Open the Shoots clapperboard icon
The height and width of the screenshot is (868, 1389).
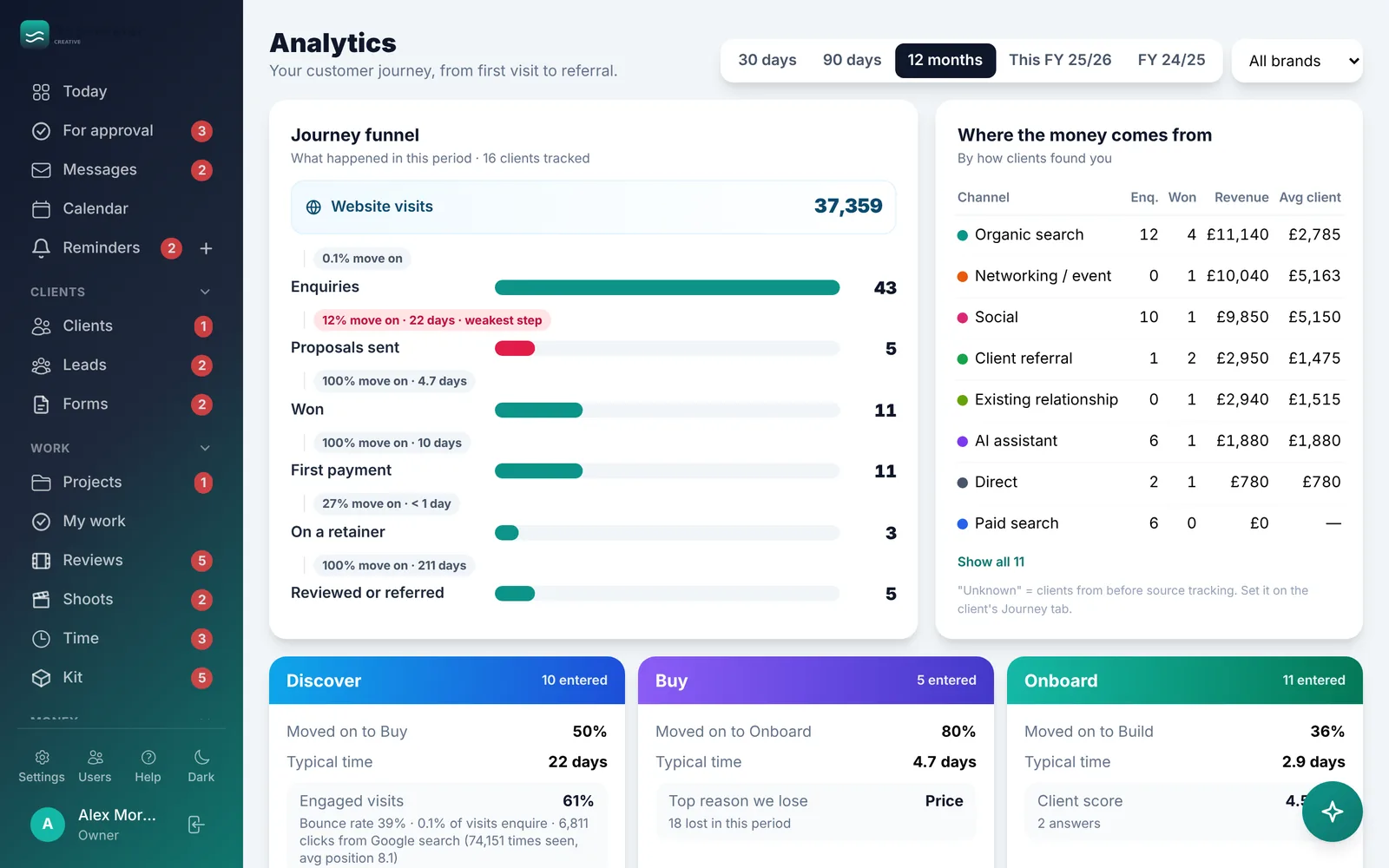point(41,600)
